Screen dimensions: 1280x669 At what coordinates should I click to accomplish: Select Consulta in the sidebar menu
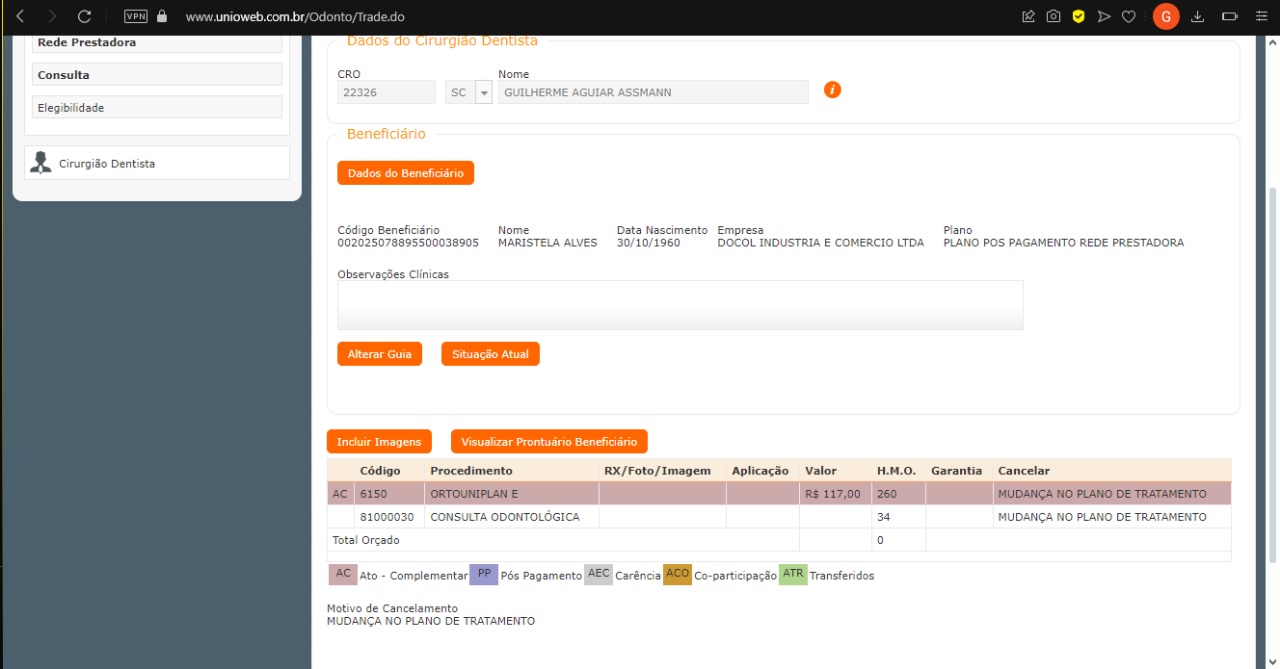pos(157,75)
